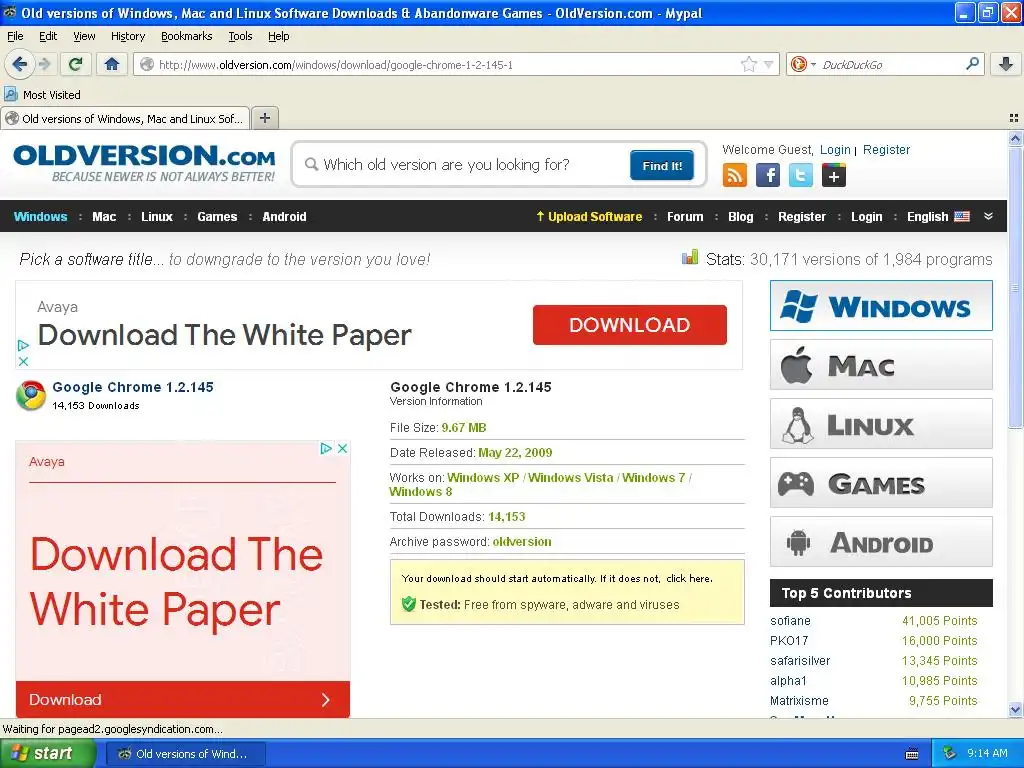Click the Windows sidebar category button
1024x768 pixels.
881,306
